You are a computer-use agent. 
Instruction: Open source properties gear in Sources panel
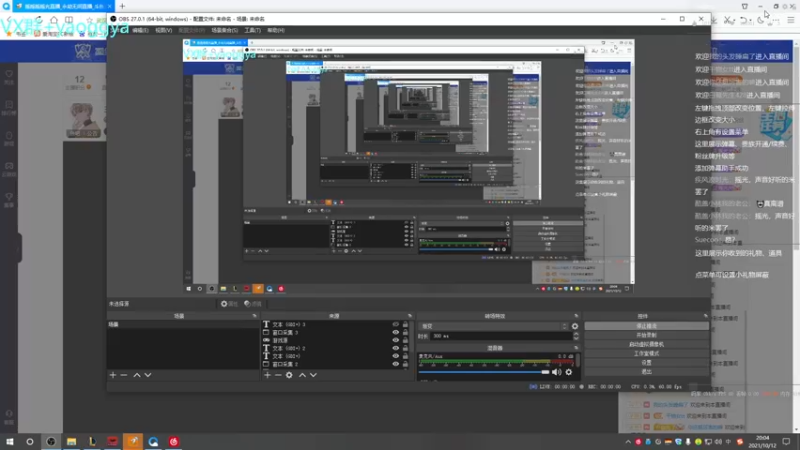coord(289,375)
